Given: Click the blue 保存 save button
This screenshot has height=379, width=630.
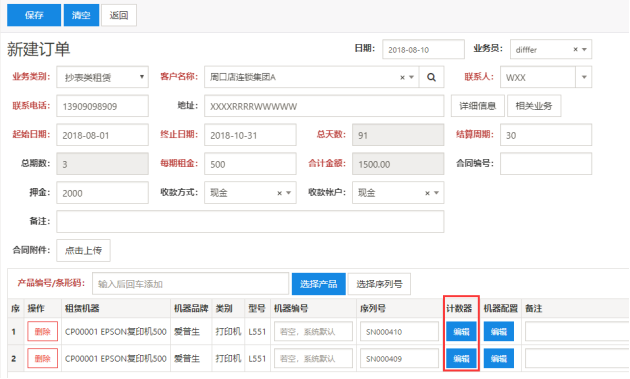Looking at the screenshot, I should tap(34, 15).
